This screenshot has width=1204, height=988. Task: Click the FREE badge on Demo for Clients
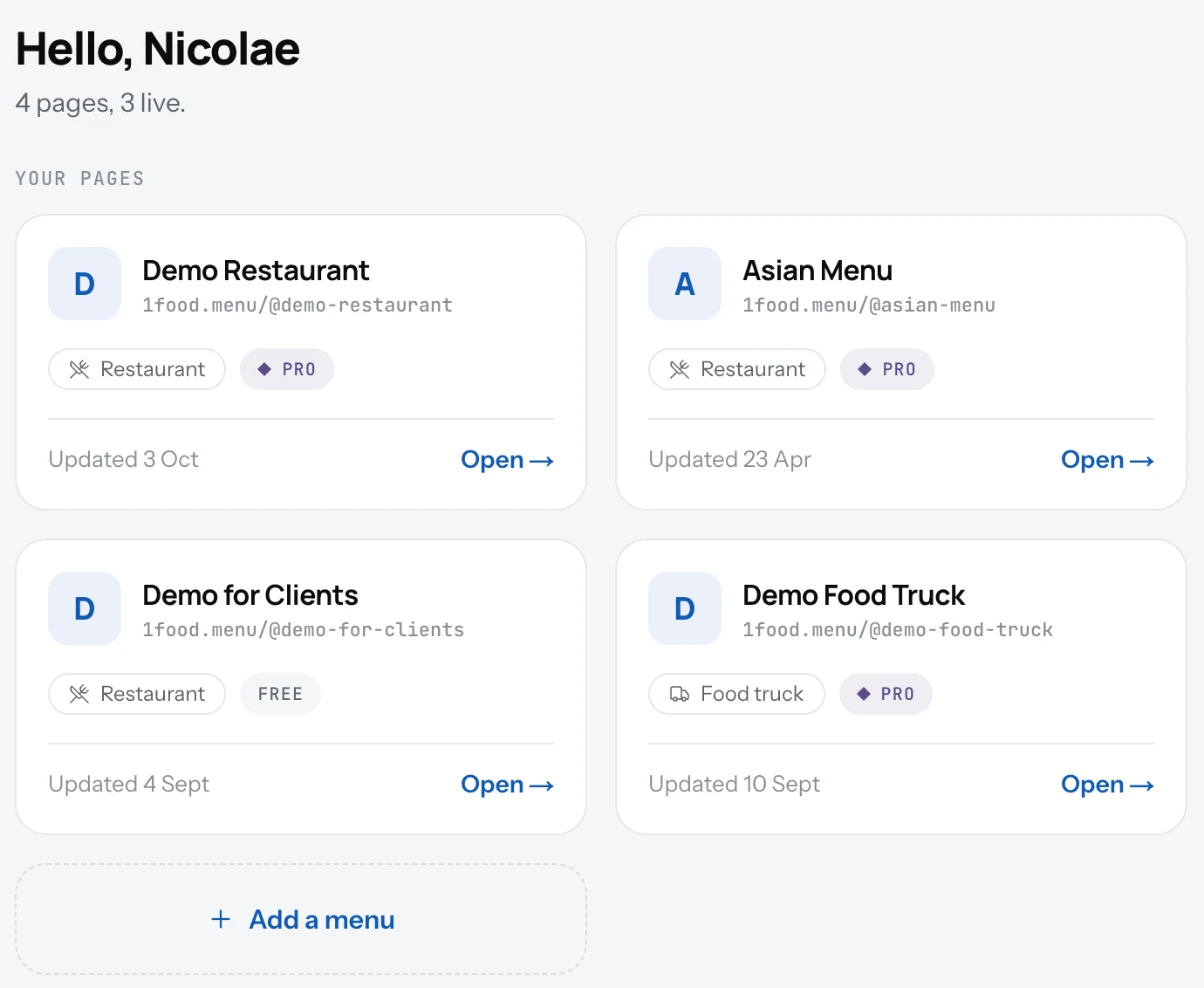pos(280,694)
